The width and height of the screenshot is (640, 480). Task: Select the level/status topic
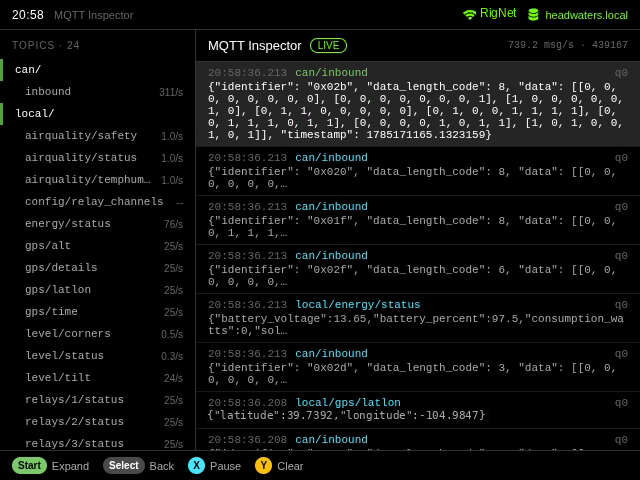(98, 356)
